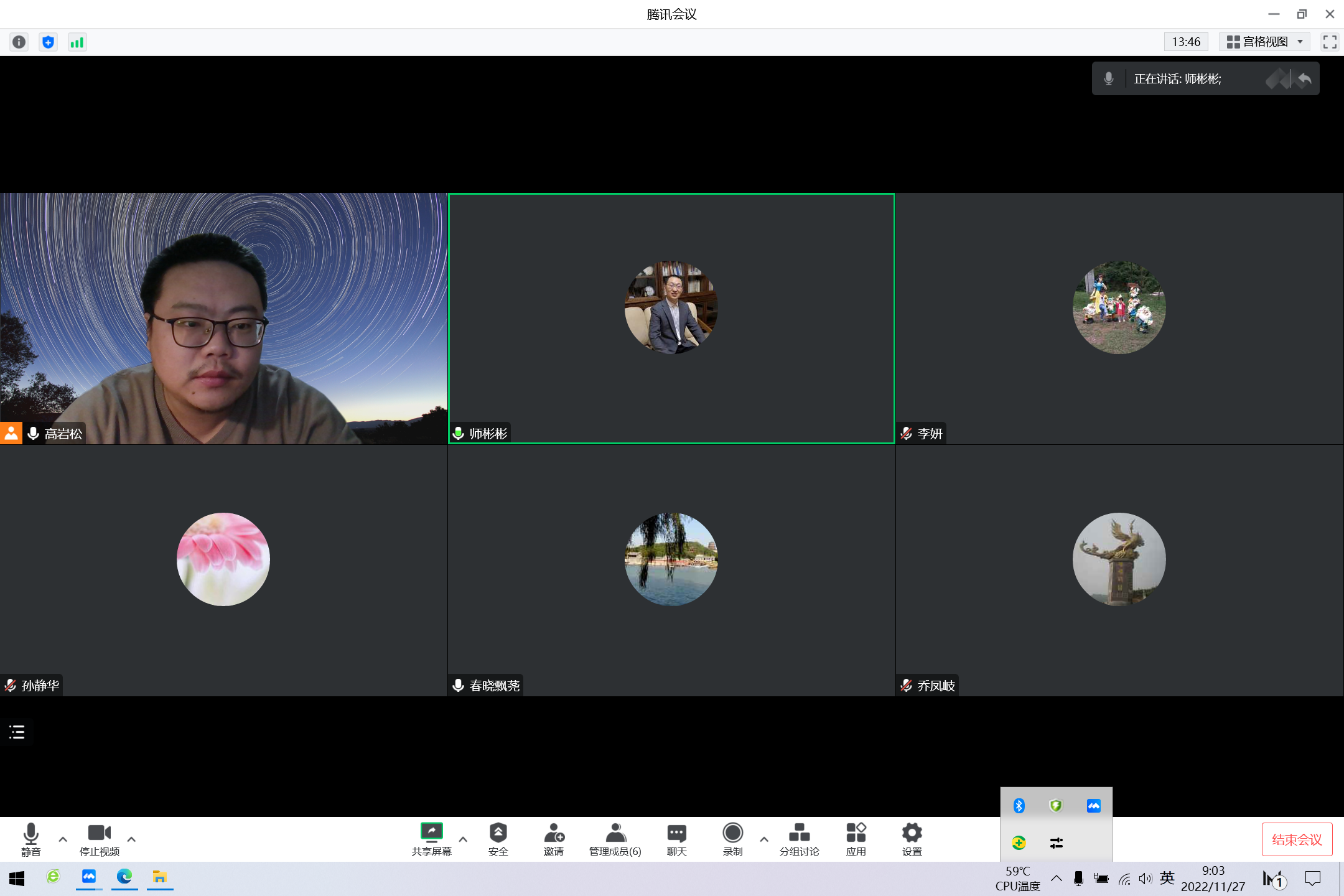Image resolution: width=1344 pixels, height=896 pixels.
Task: Click host badge icon beside 高岩松
Action: 11,433
